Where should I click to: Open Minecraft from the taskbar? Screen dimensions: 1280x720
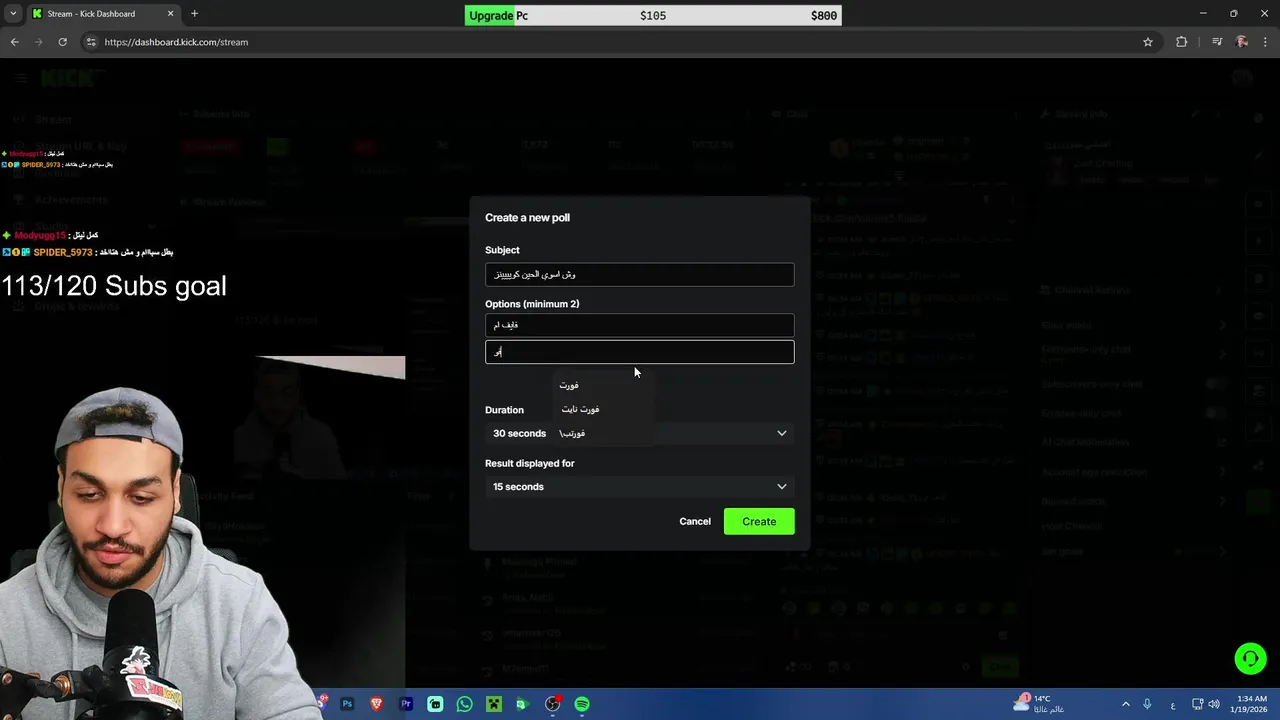493,704
